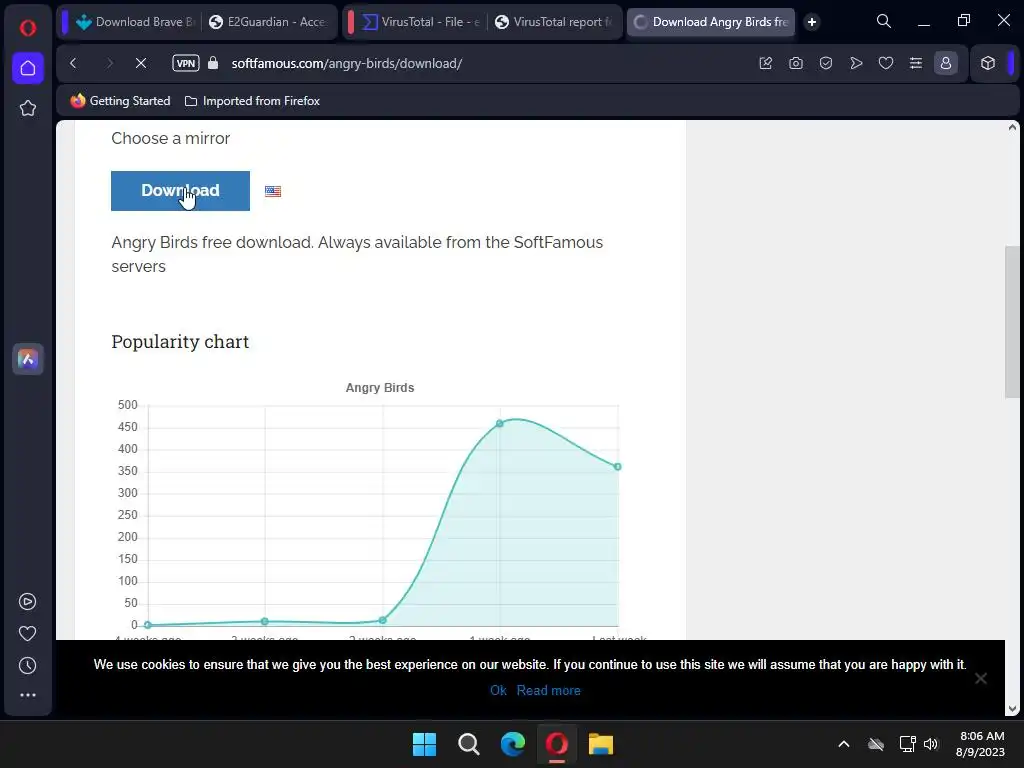The image size is (1024, 768).
Task: Click the scrollbar up arrow
Action: coord(1012,127)
